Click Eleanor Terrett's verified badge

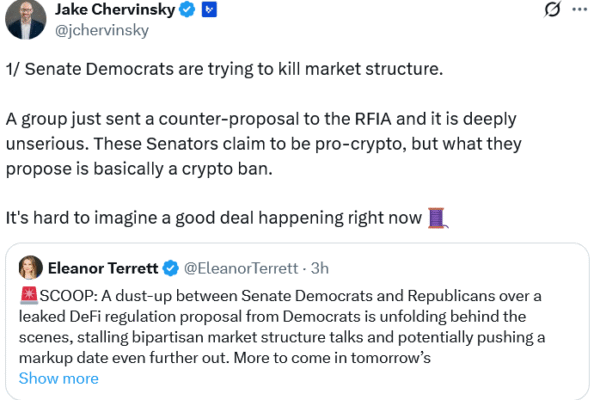coord(170,267)
